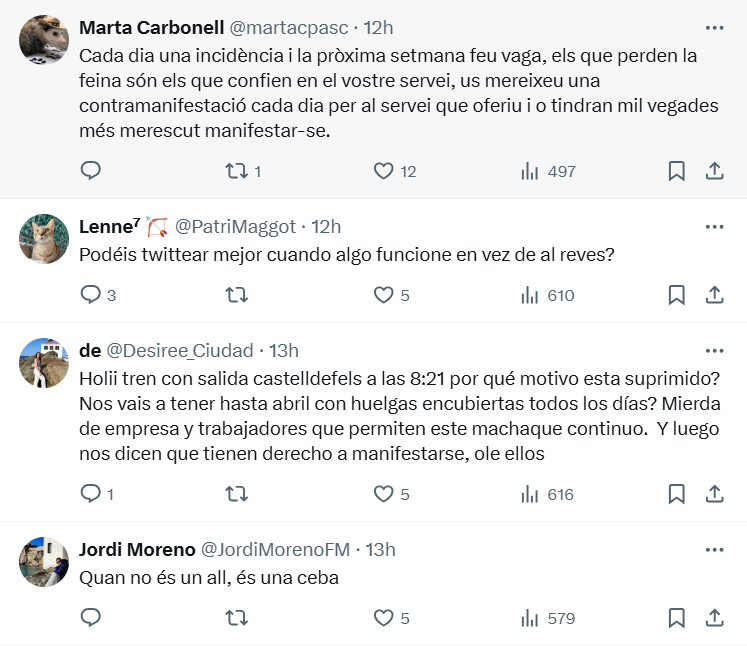Reply to Marta Carbonell's tweet
Image resolution: width=747 pixels, height=646 pixels.
point(91,171)
